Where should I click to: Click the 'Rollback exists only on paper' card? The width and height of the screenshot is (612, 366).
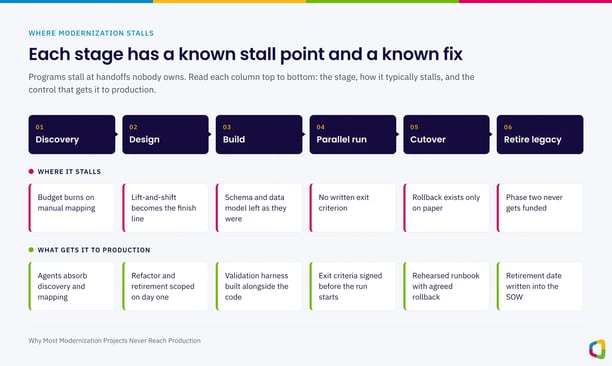[x=447, y=208]
